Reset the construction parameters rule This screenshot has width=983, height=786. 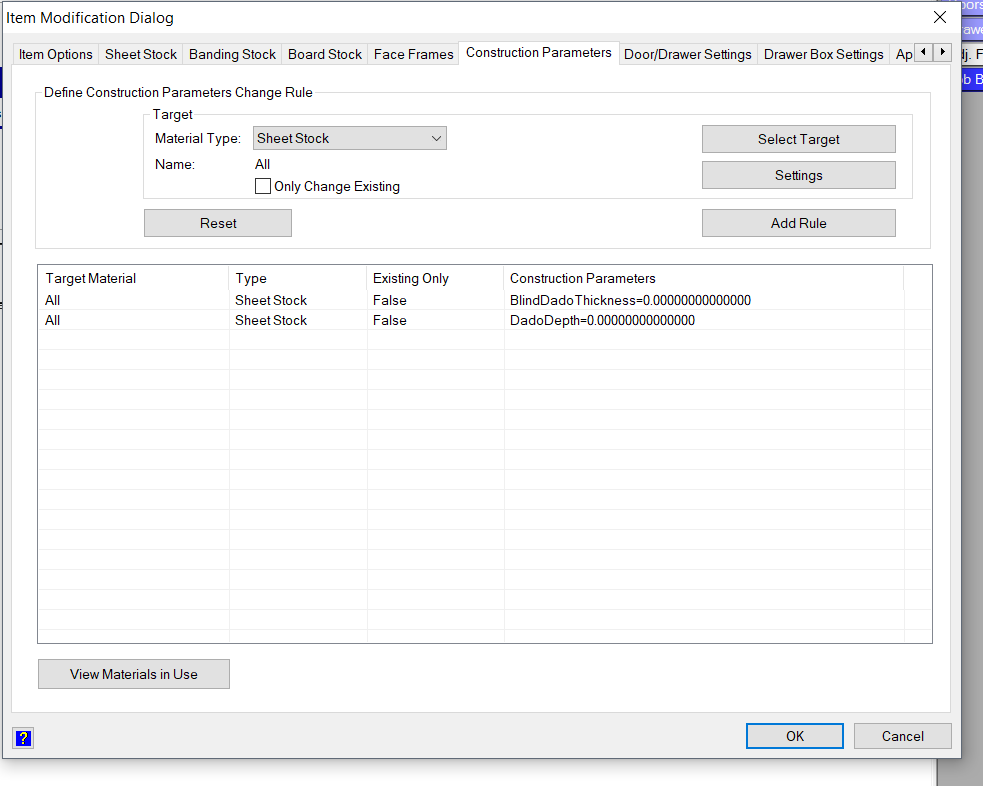click(218, 223)
